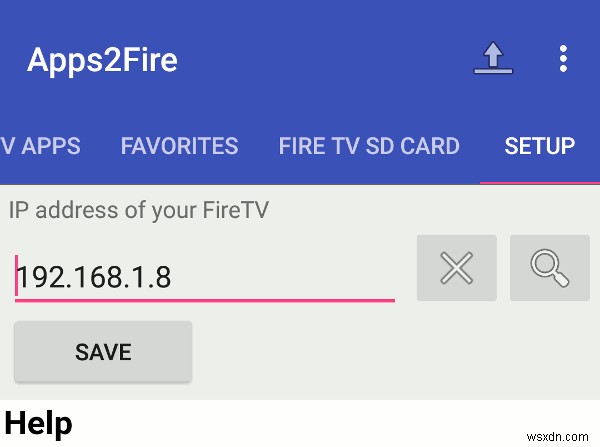Click the empty field area right of 192.168.1.8
Viewport: 600px width, 447px height.
click(x=290, y=276)
